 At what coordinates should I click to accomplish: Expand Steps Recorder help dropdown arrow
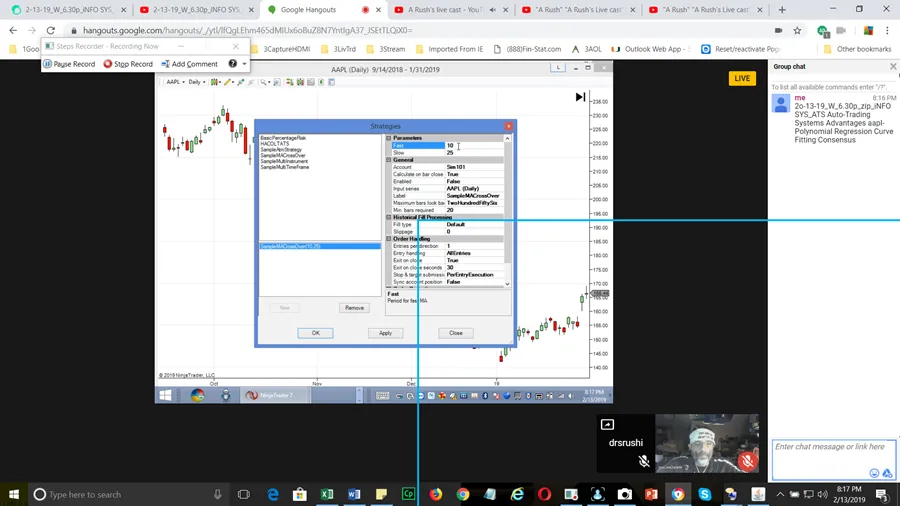(x=245, y=64)
